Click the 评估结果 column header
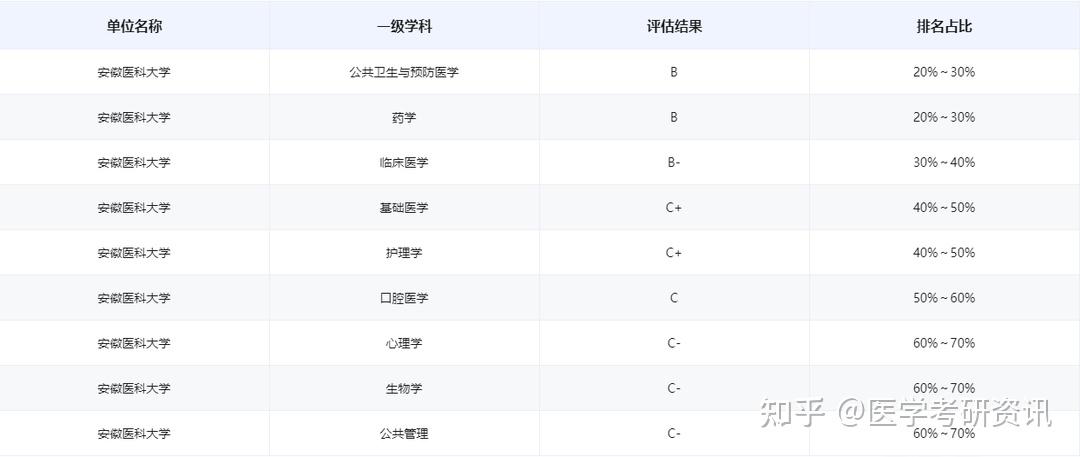Viewport: 1080px width, 457px height. coord(674,27)
